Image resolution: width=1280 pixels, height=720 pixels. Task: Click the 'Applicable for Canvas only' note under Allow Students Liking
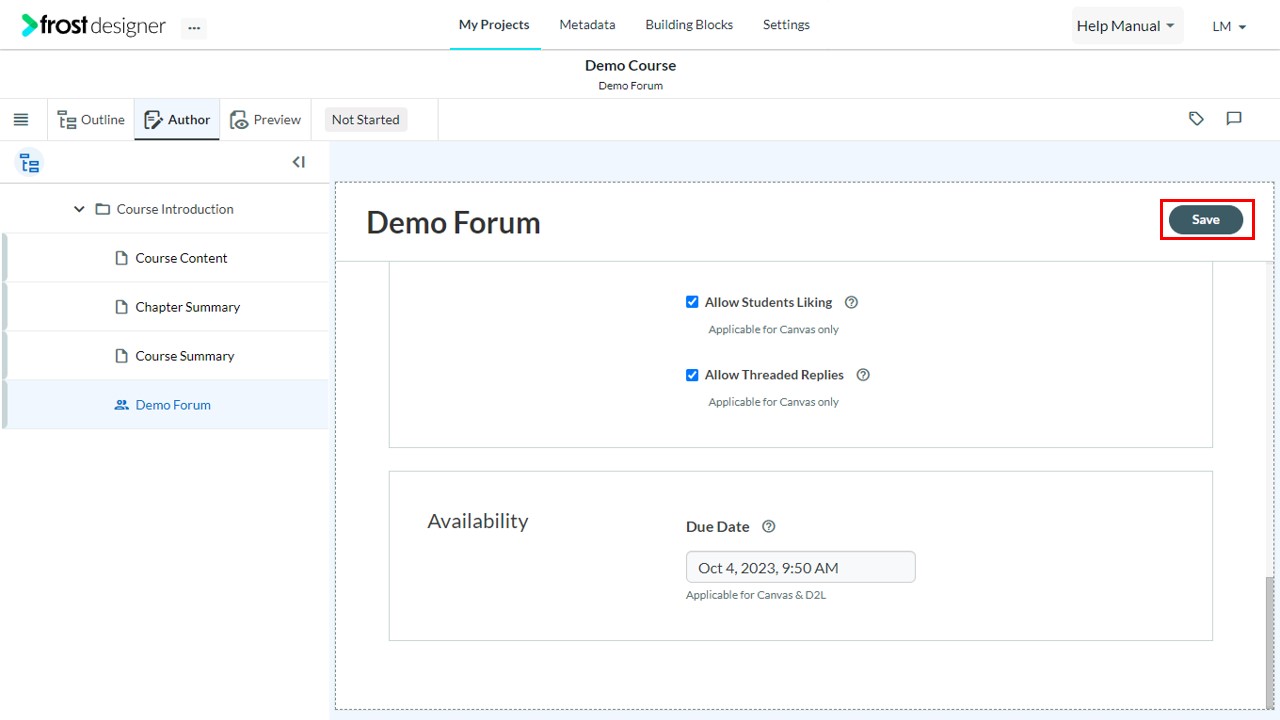pos(774,329)
